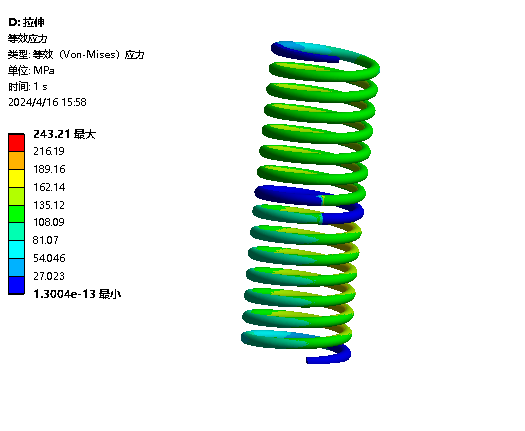This screenshot has height=431, width=525.
Task: Click the blue coil in the spring's middle
Action: (x=288, y=195)
